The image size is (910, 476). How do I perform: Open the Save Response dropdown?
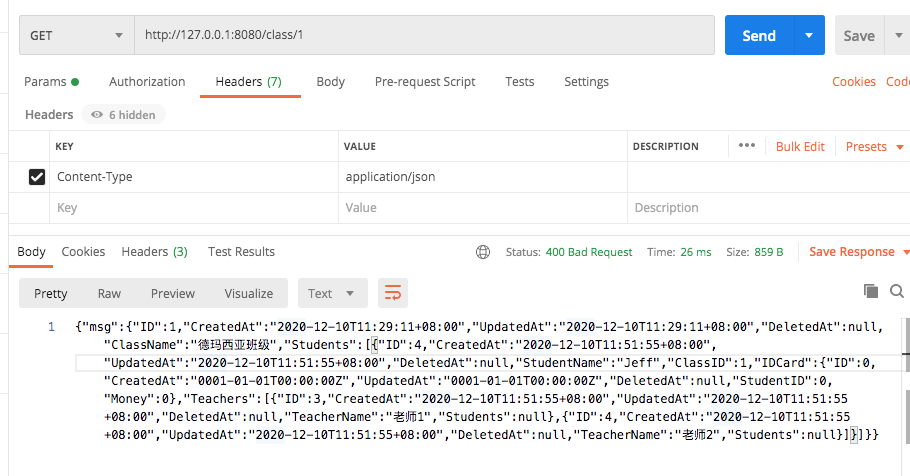[x=859, y=252]
